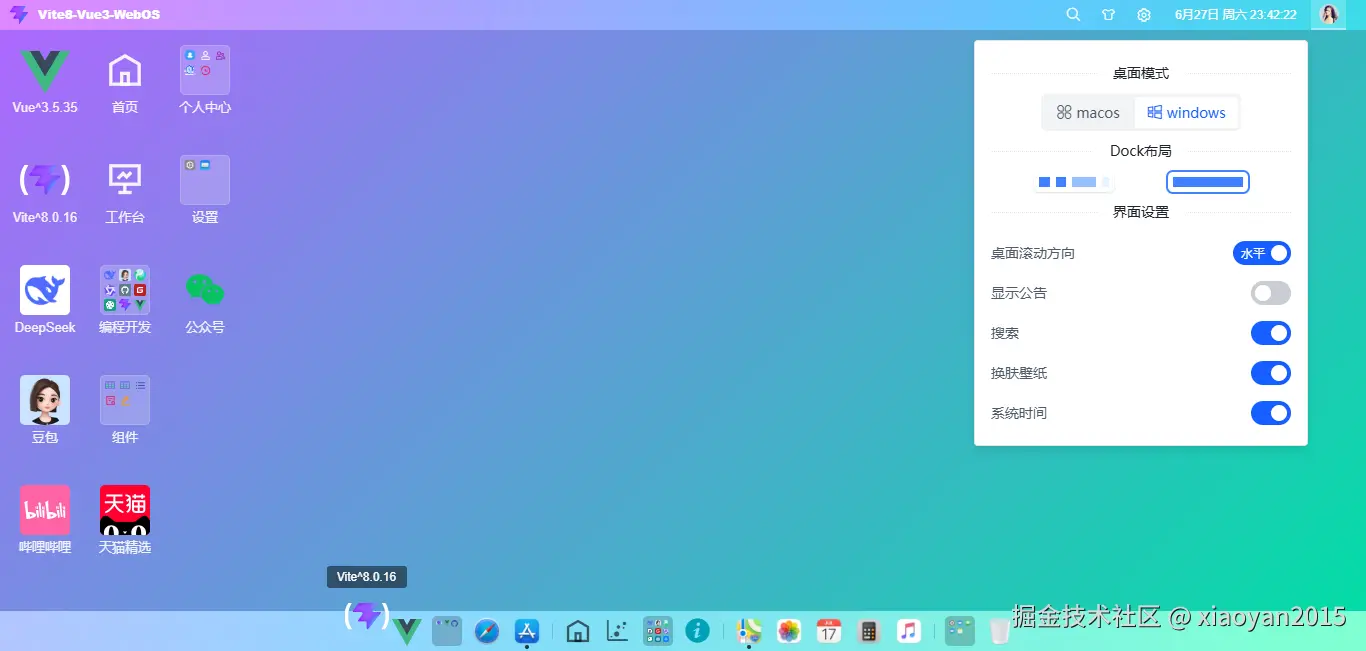Image resolution: width=1366 pixels, height=651 pixels.
Task: Turn off the 系统时间 switch
Action: 1271,413
